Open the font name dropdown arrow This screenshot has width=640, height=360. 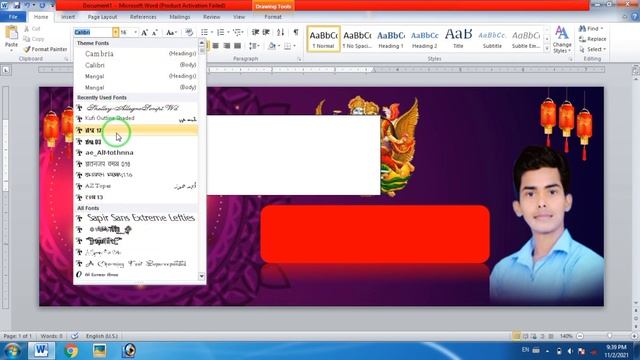(x=116, y=32)
